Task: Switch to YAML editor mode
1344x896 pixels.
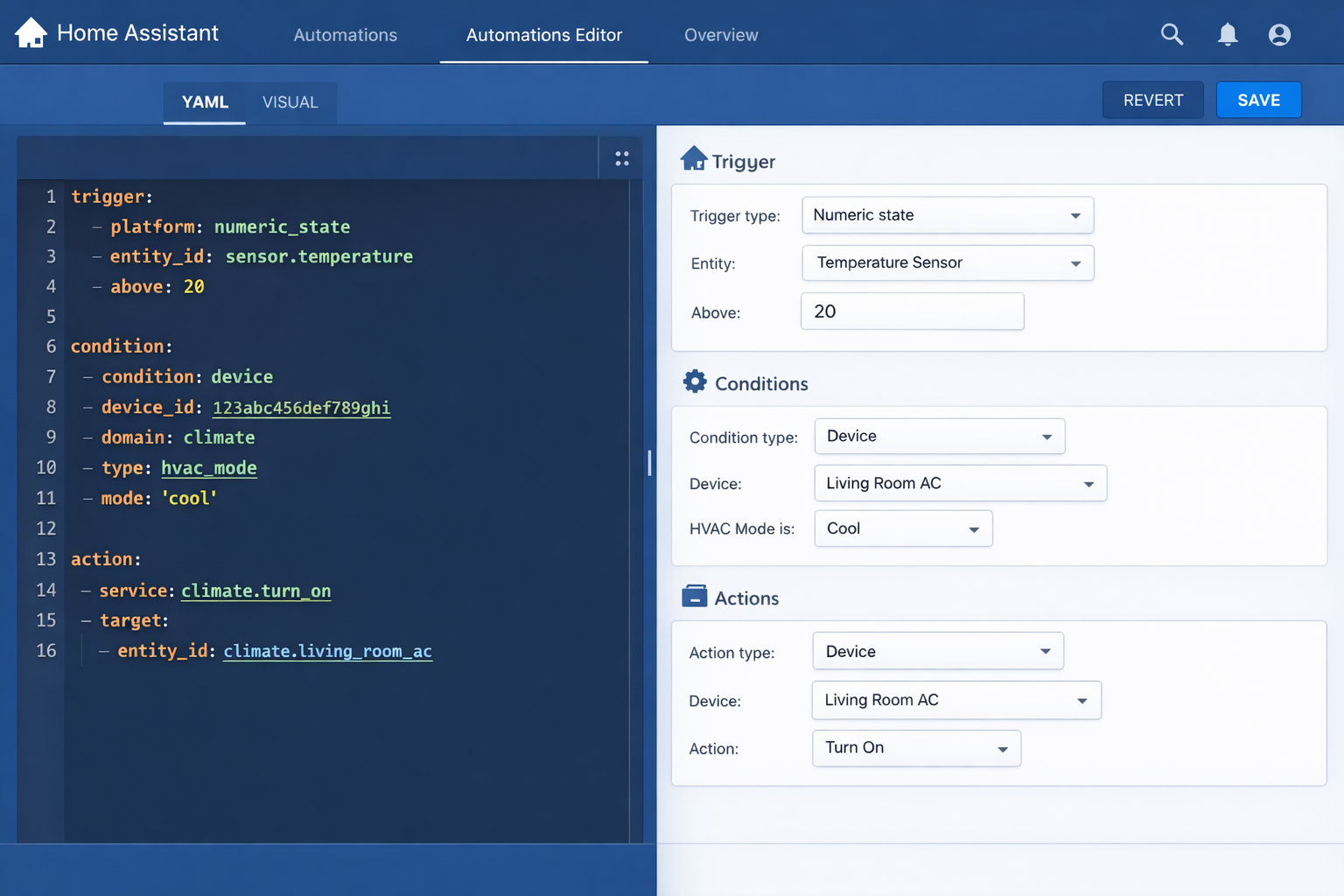Action: (205, 102)
